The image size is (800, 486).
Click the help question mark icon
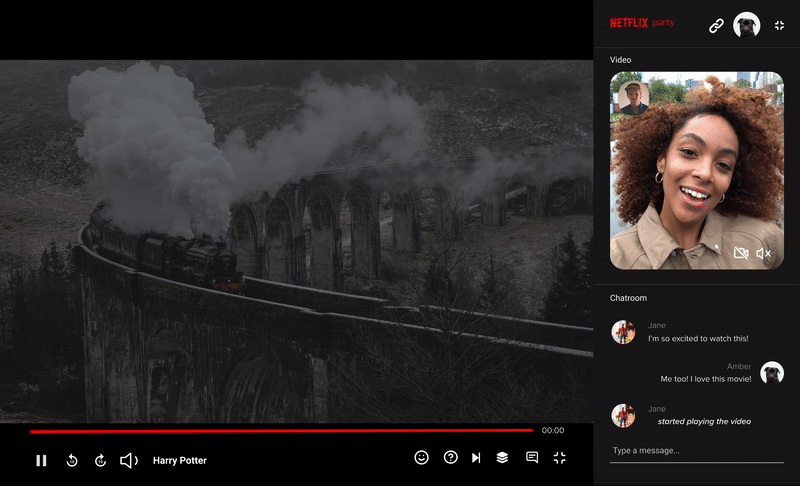(451, 457)
